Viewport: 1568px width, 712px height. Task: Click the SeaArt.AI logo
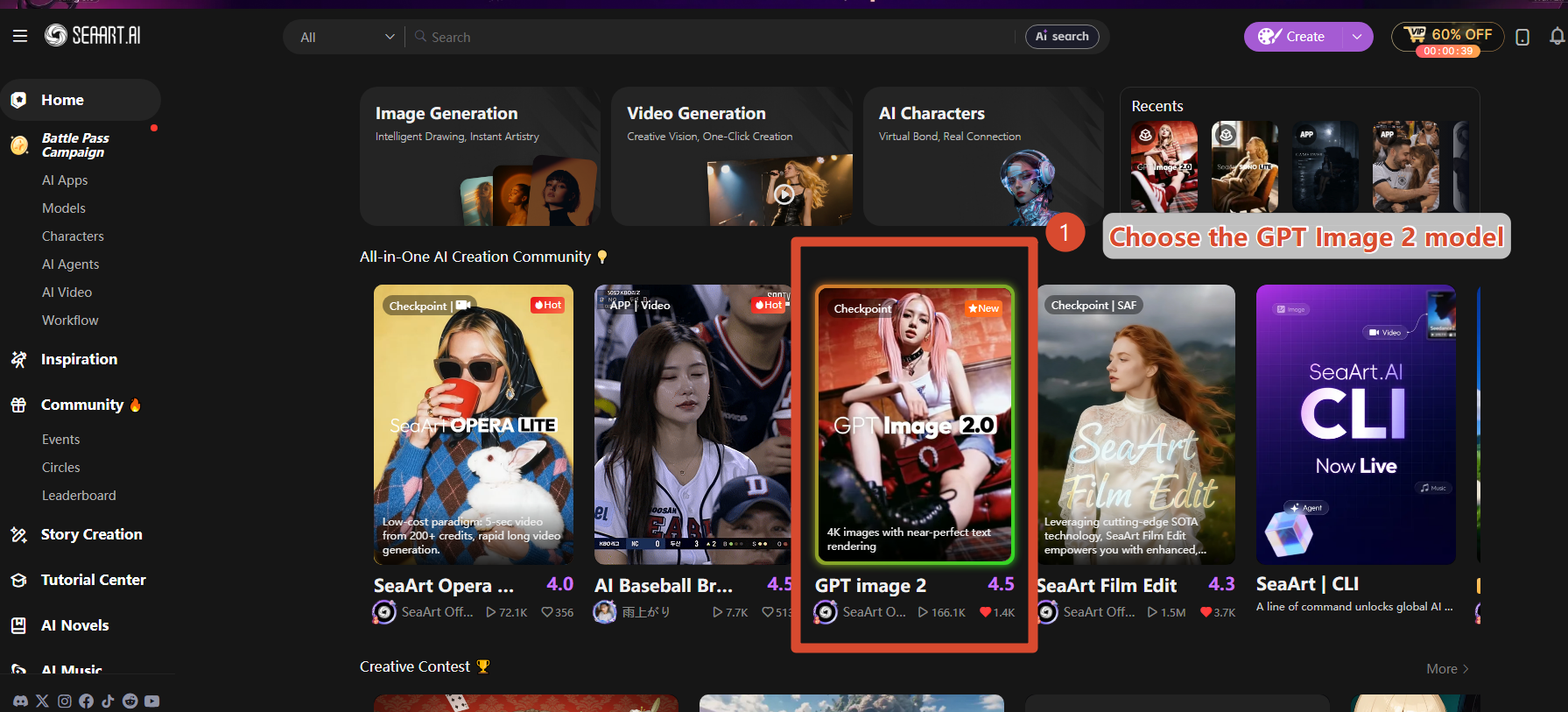93,35
